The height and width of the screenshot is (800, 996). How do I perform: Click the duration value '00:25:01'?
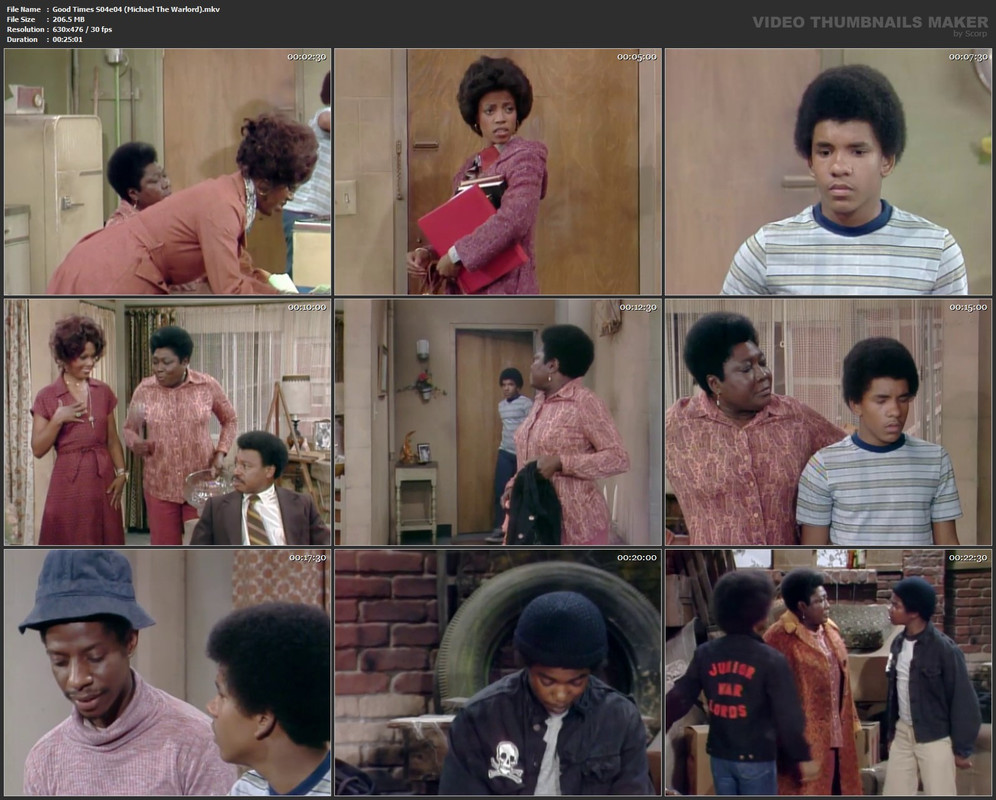pos(67,39)
